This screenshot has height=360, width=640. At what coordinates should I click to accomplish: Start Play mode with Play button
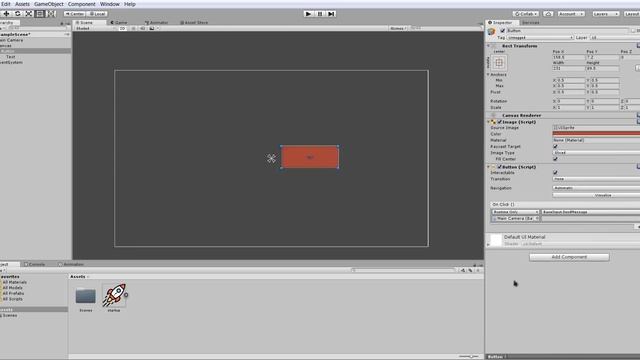[x=309, y=13]
